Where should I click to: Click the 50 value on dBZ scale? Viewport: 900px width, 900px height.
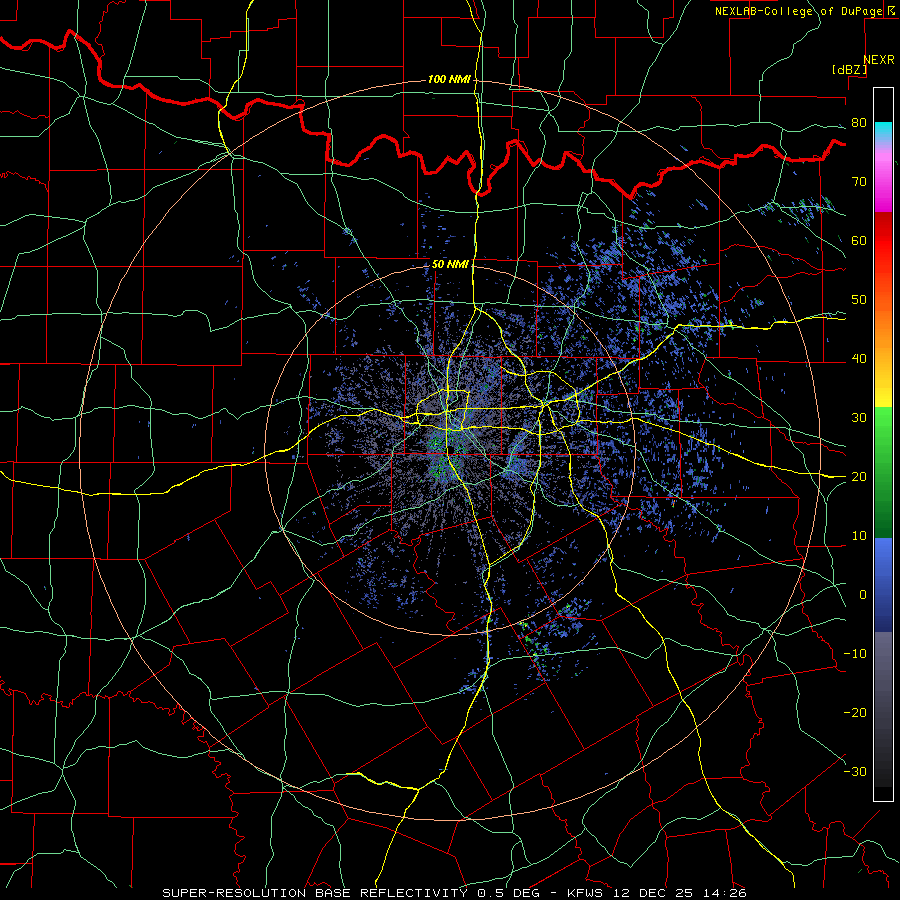pyautogui.click(x=859, y=300)
